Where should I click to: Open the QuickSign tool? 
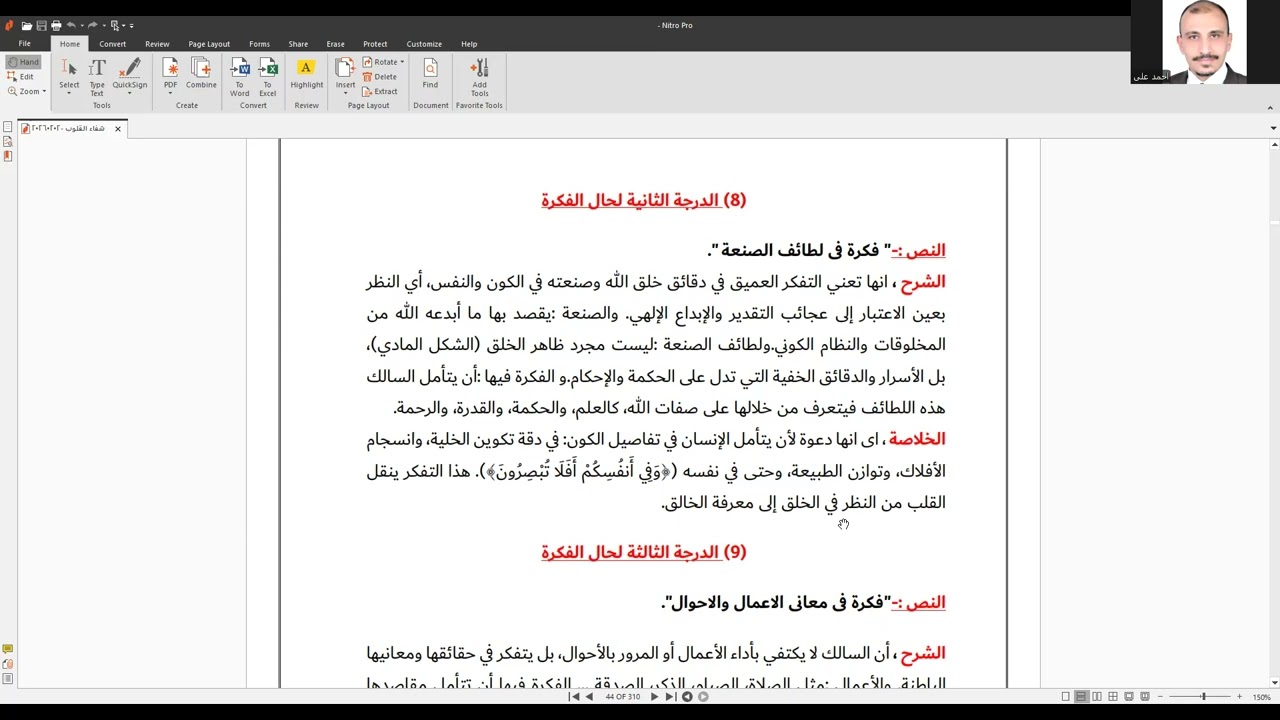(x=130, y=72)
